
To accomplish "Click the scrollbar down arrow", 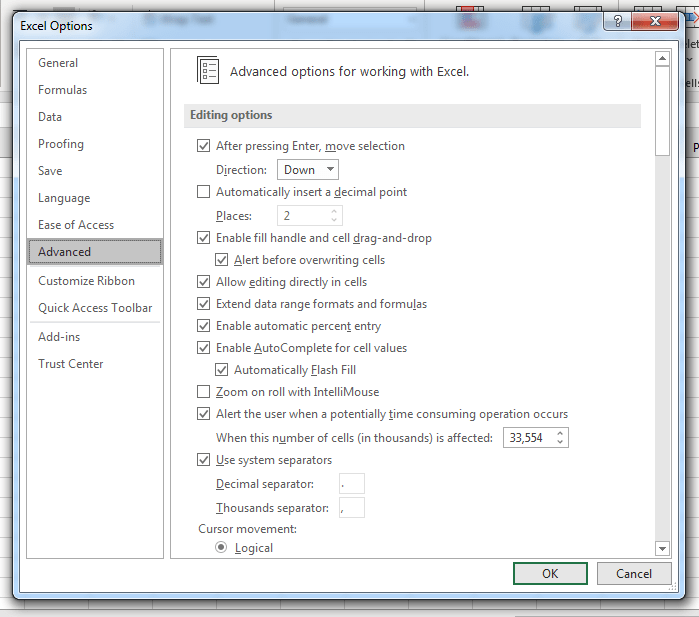I will pyautogui.click(x=662, y=548).
